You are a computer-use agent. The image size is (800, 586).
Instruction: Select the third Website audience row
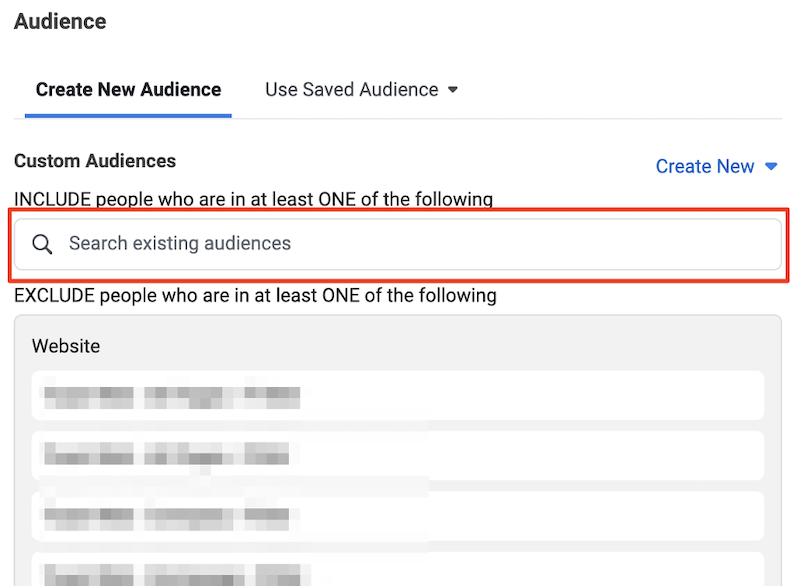pyautogui.click(x=400, y=514)
